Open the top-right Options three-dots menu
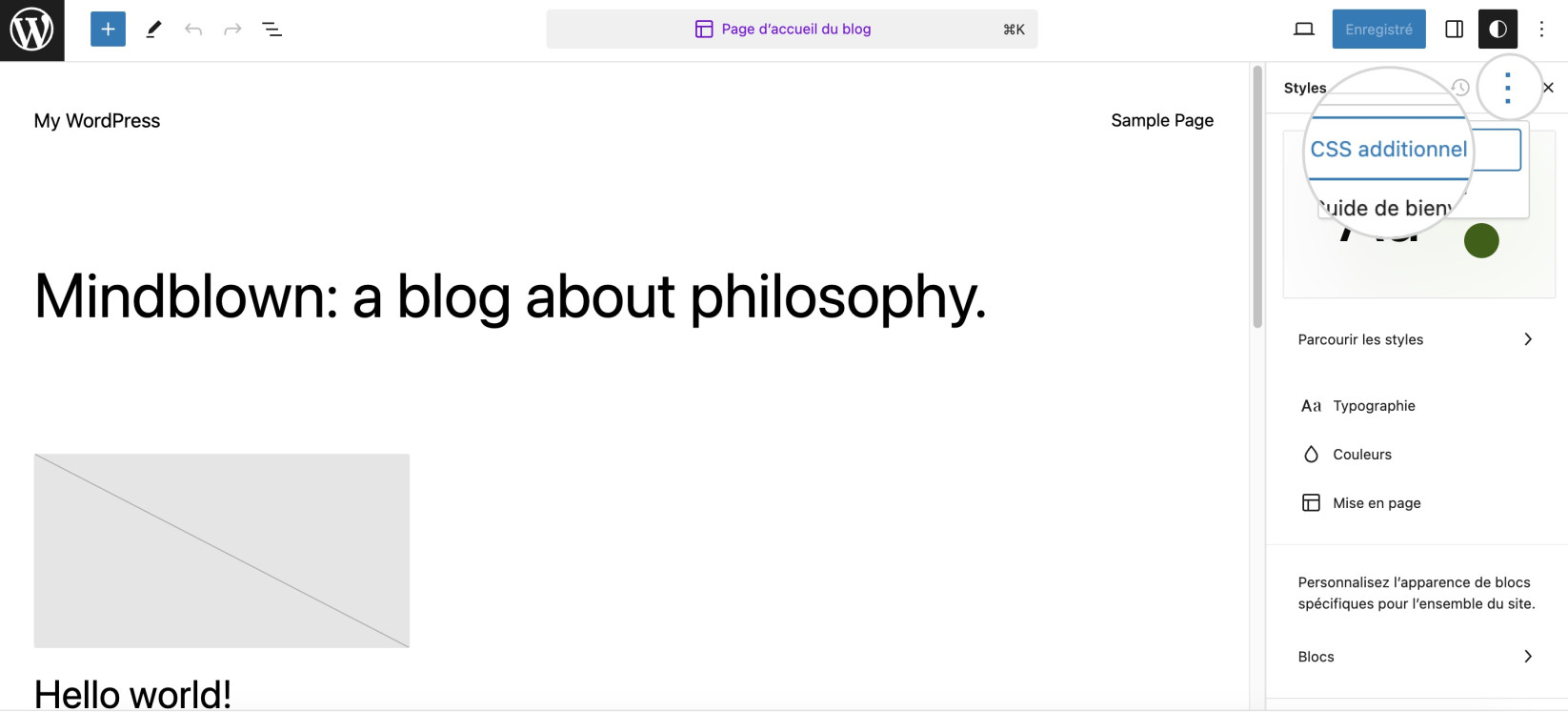The width and height of the screenshot is (1568, 712). (x=1541, y=30)
